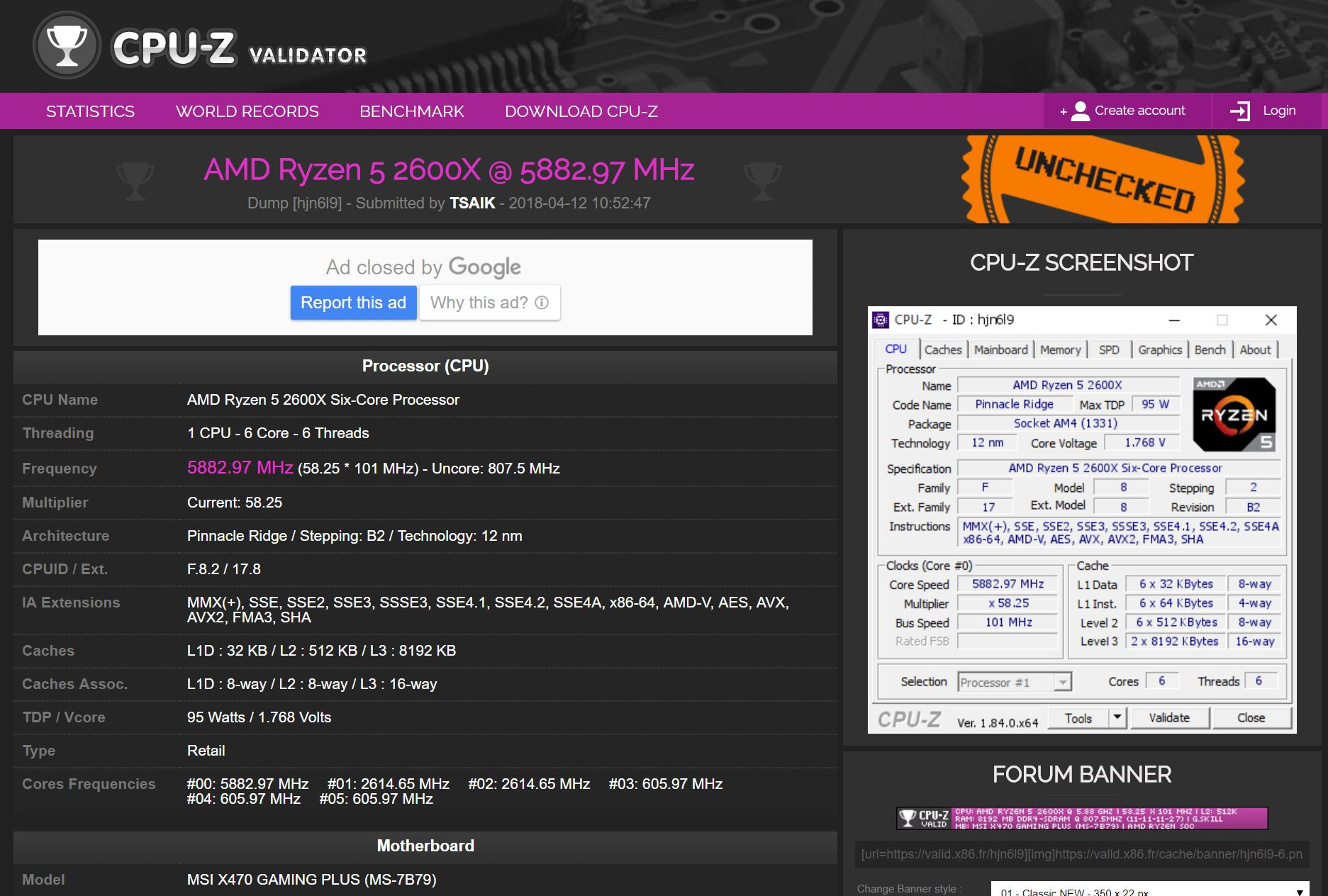Click the CPU-Z app icon in the window titlebar

(881, 320)
